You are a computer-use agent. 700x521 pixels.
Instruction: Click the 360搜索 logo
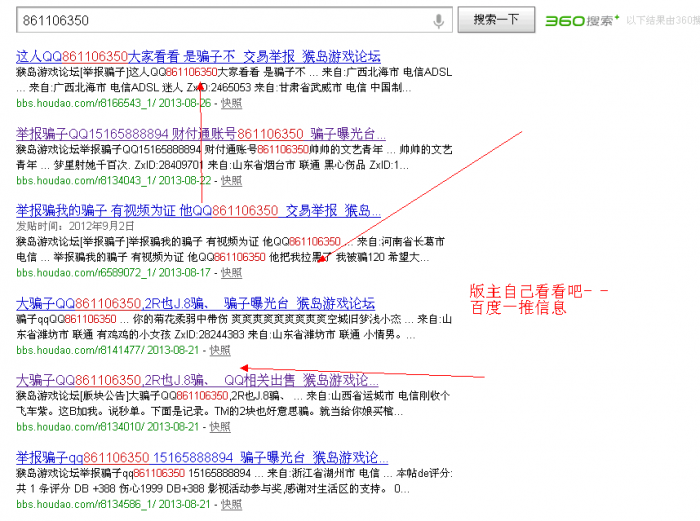(x=582, y=21)
